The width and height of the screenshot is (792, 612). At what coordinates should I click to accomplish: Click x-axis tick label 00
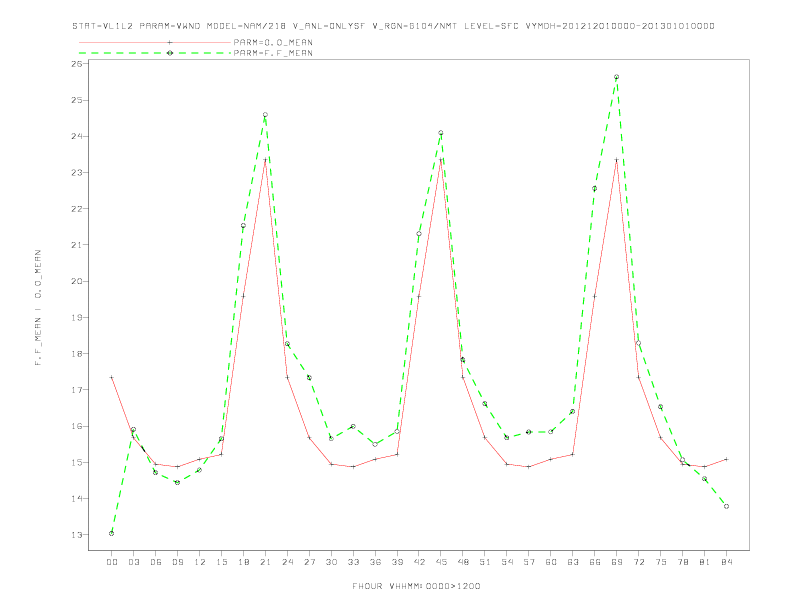coord(112,562)
